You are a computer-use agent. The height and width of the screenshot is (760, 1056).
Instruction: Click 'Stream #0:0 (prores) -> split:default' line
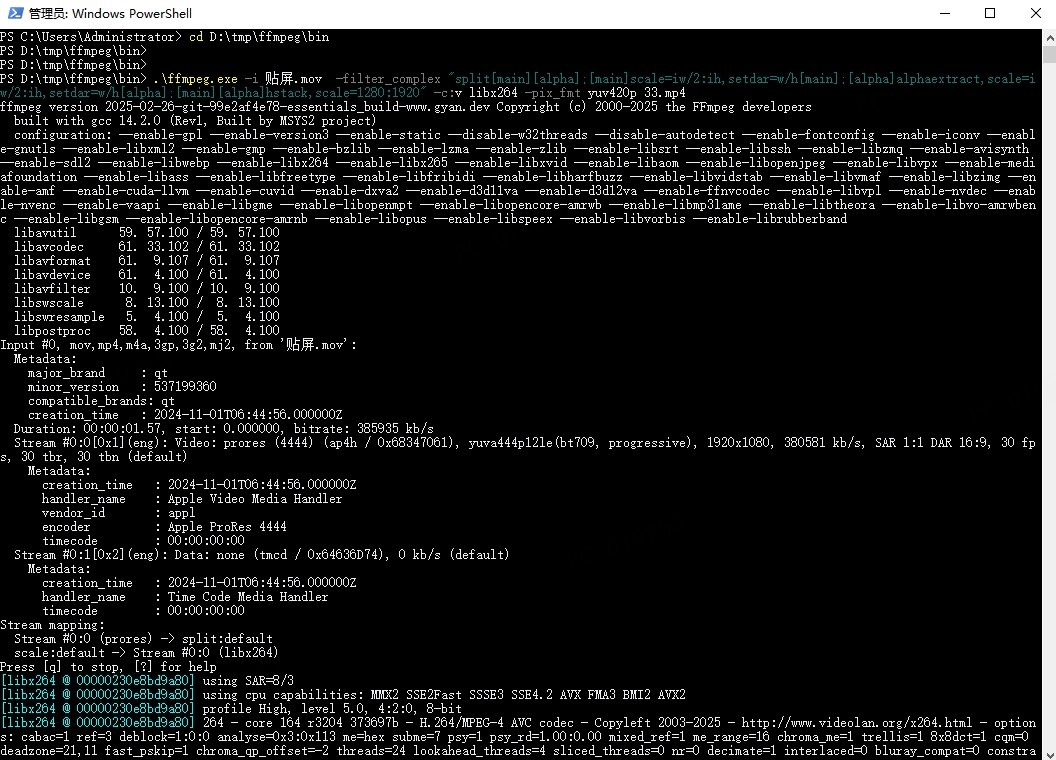click(143, 639)
